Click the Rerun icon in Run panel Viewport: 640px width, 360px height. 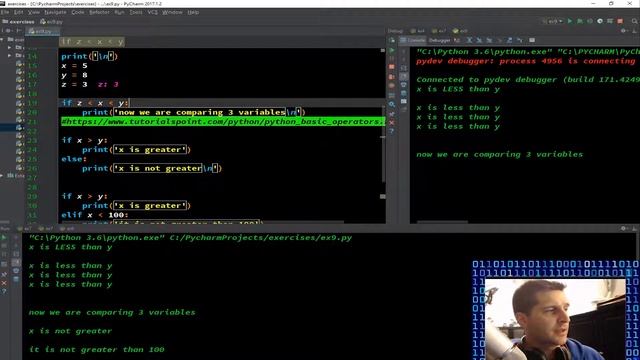point(4,237)
